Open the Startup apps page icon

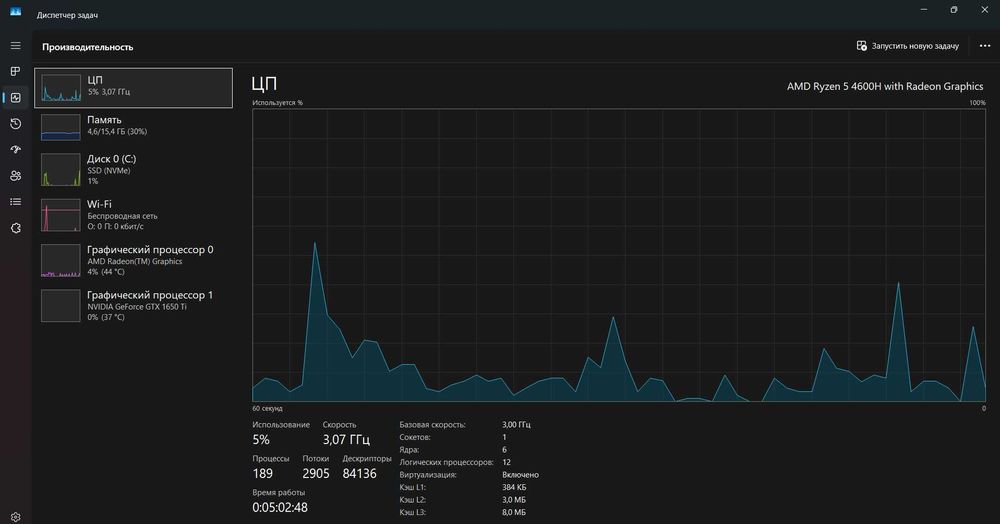pyautogui.click(x=15, y=149)
